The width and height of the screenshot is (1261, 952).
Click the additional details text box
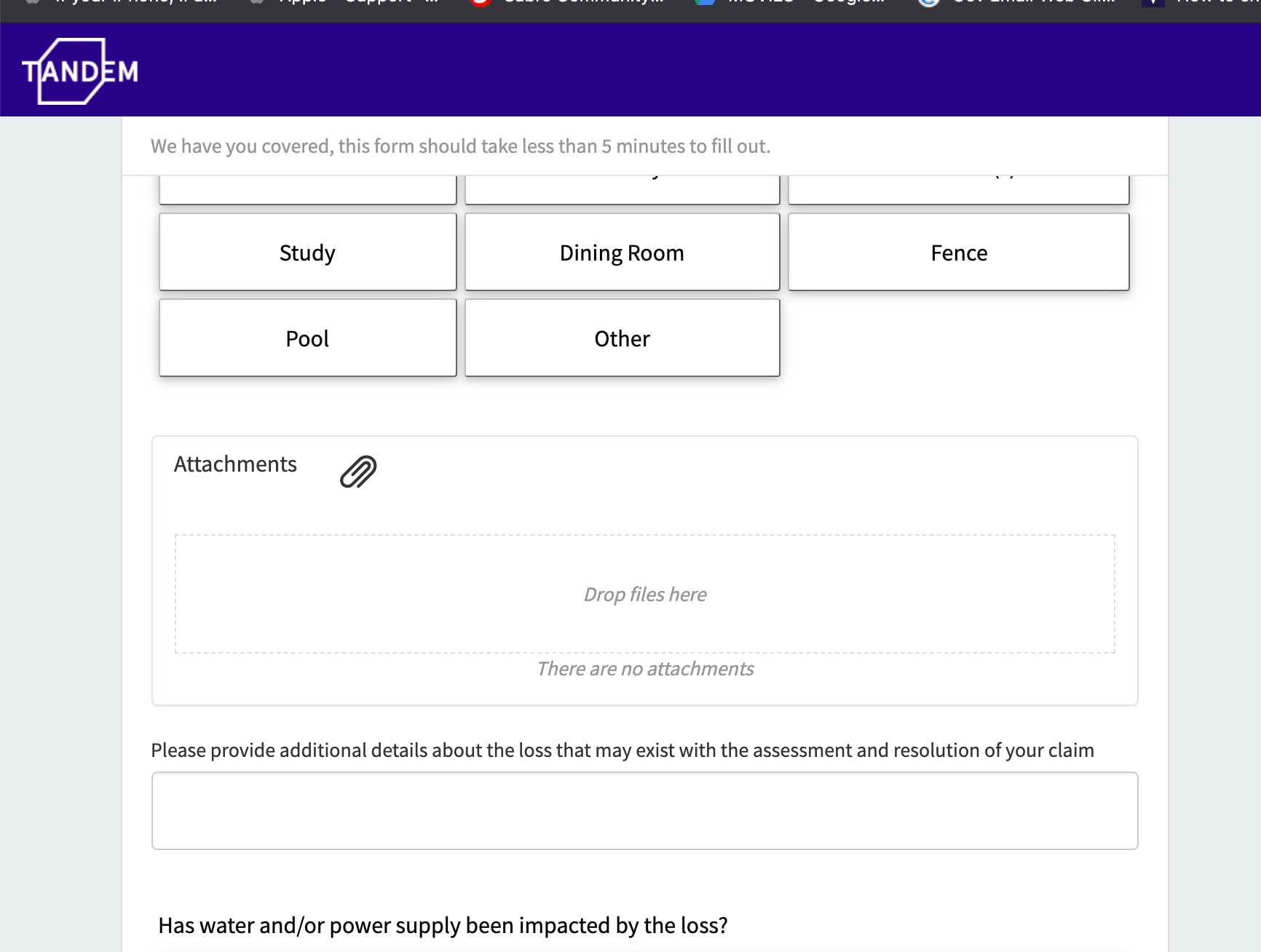pyautogui.click(x=644, y=811)
